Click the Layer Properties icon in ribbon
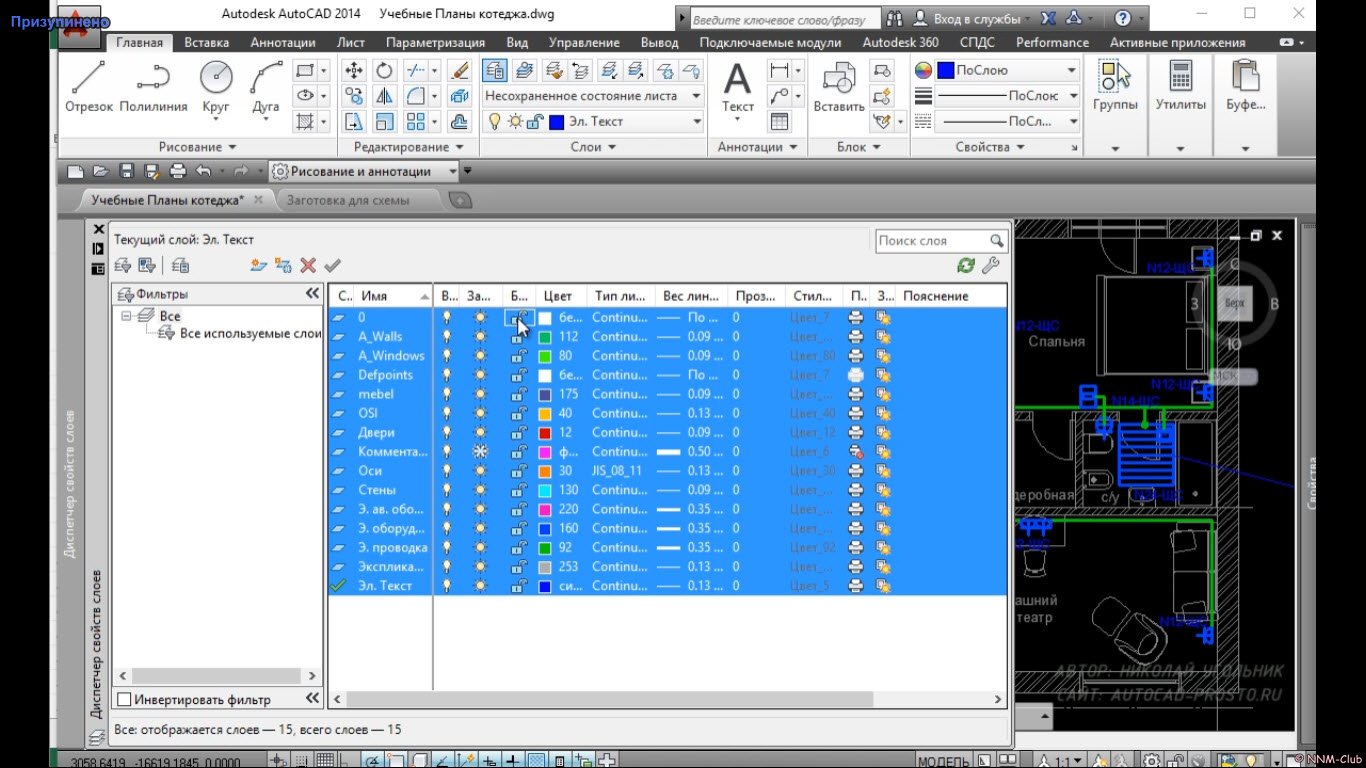 pos(494,70)
